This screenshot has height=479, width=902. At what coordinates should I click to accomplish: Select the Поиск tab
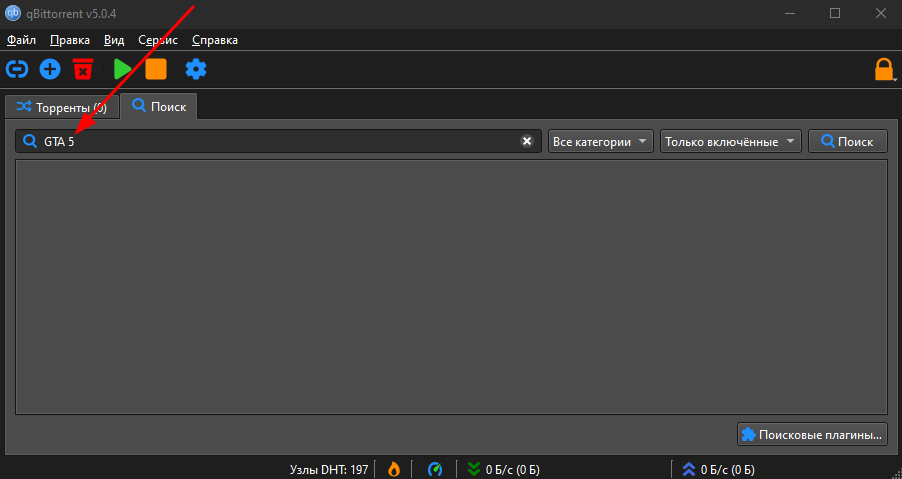coord(159,106)
